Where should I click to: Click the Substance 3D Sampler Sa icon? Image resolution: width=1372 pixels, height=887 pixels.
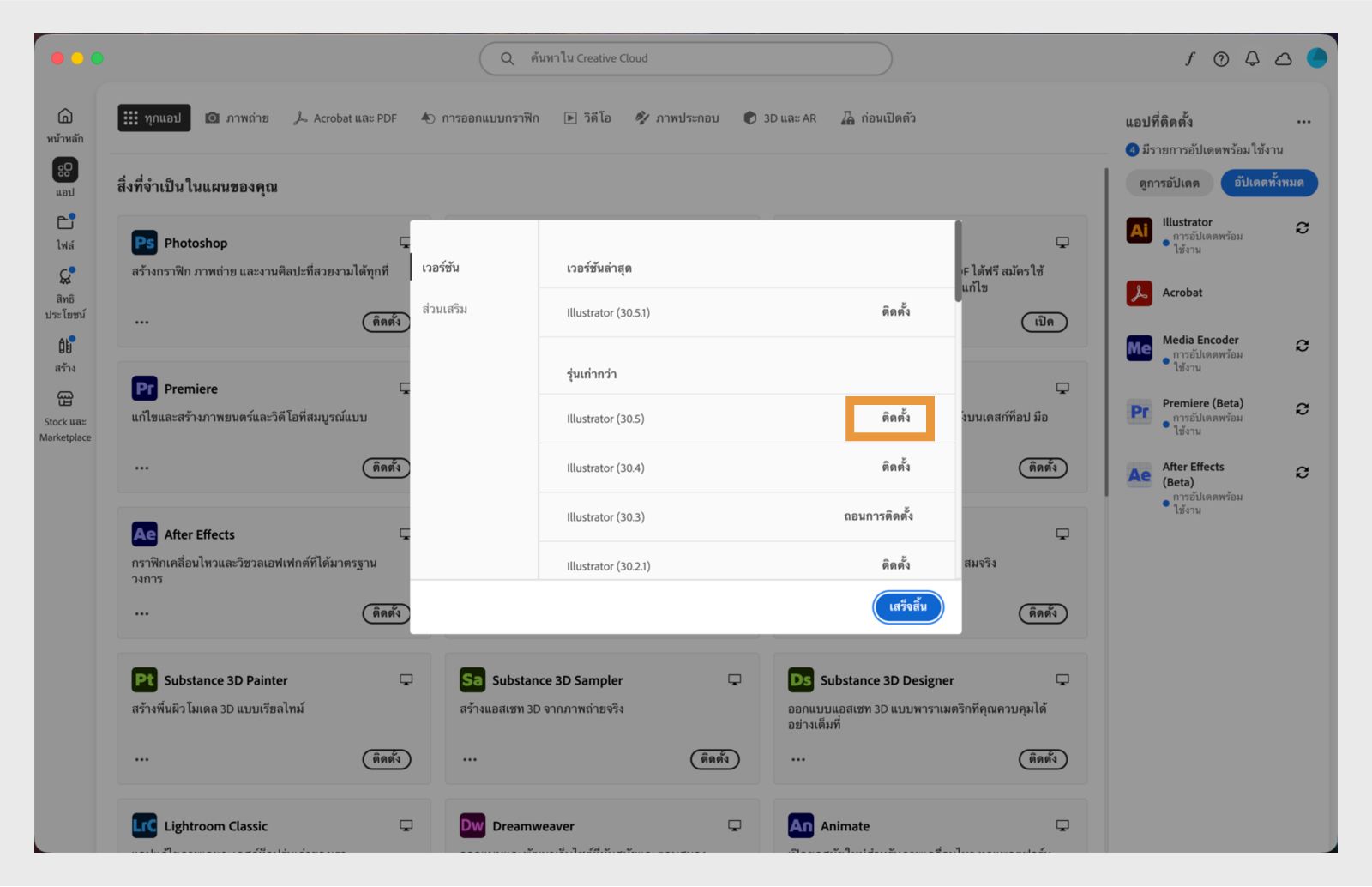click(x=472, y=680)
